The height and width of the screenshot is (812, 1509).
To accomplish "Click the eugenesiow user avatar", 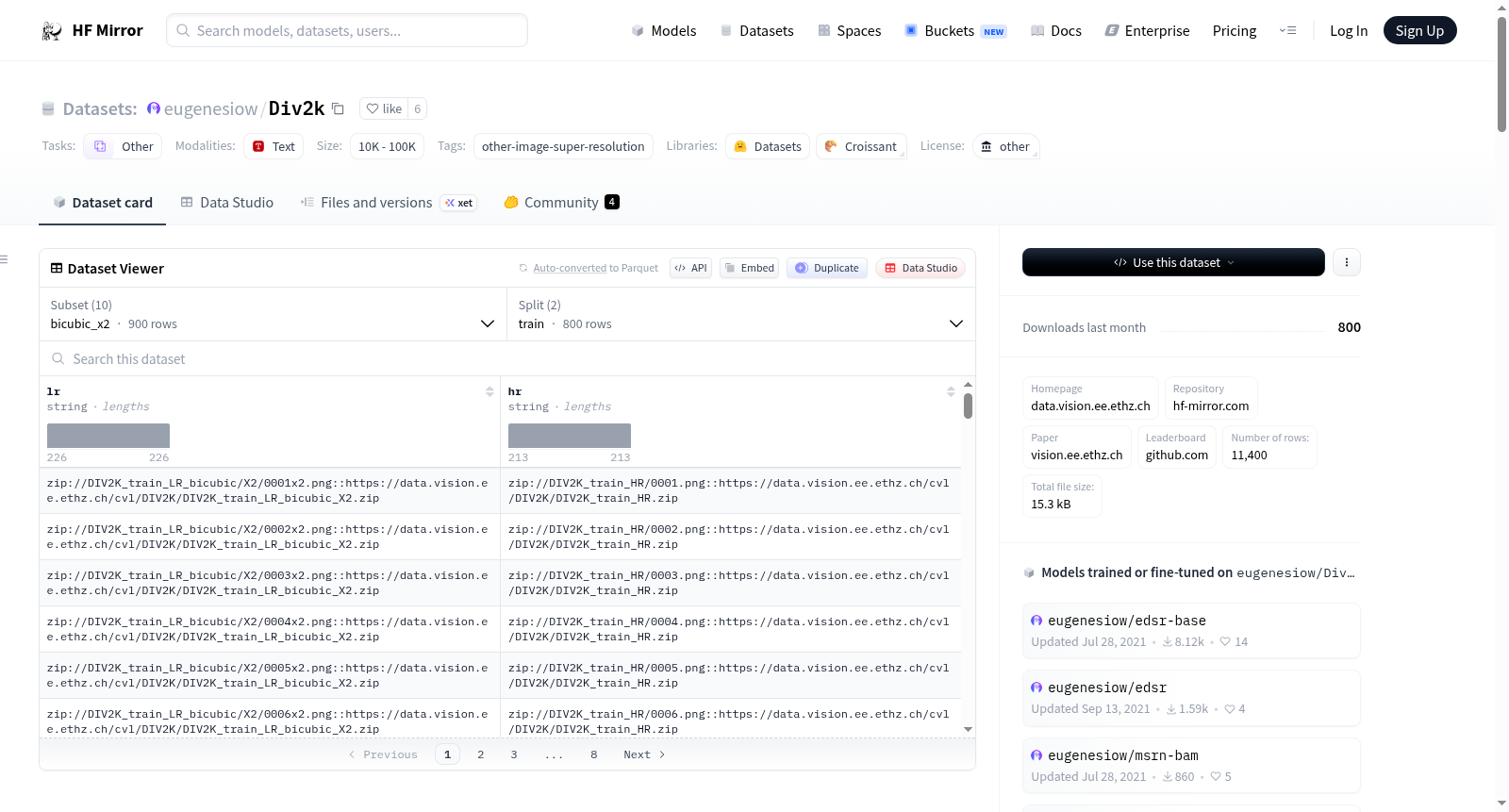I will [x=154, y=108].
